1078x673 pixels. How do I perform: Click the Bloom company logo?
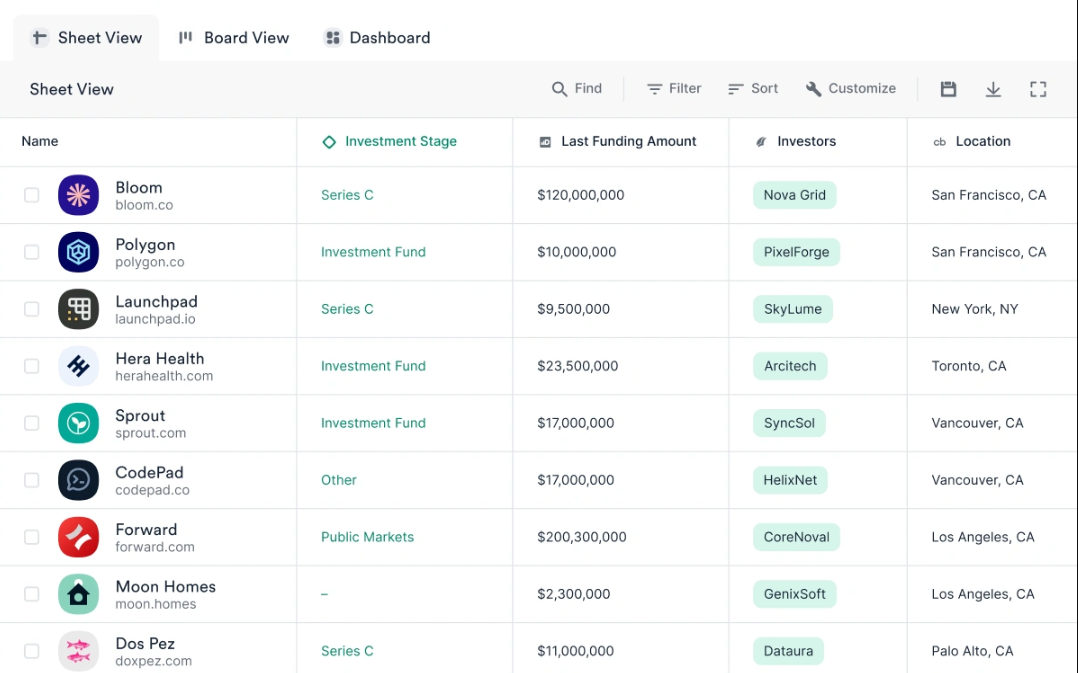tap(78, 195)
